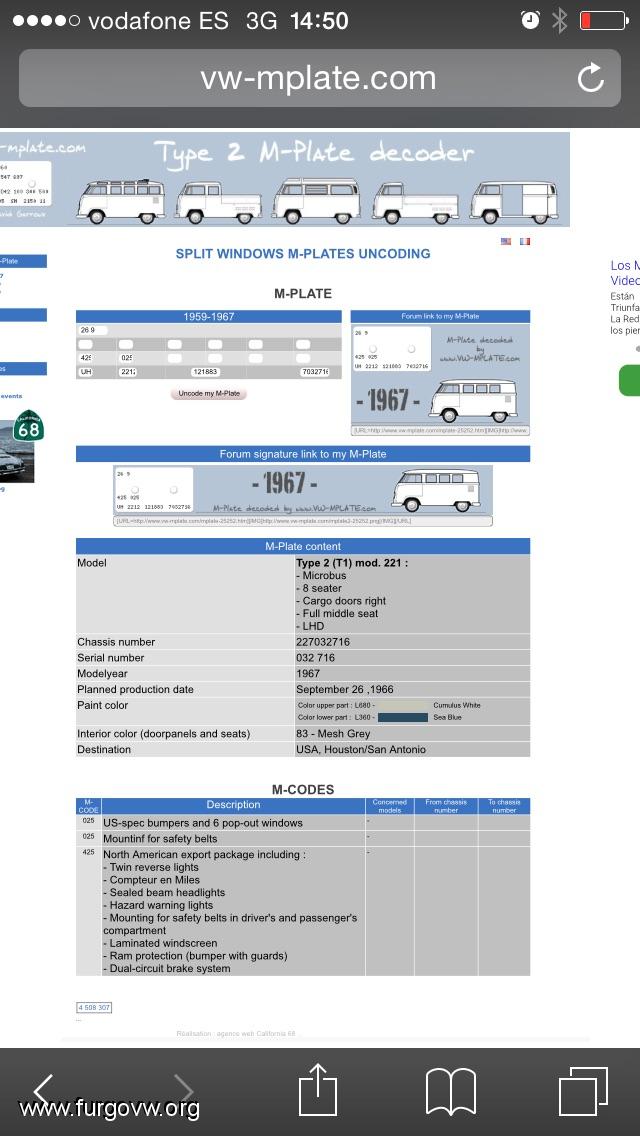Screen dimensions: 640x1136
Task: Click '83 - Mesh Grey' interior color
Action: 333,734
